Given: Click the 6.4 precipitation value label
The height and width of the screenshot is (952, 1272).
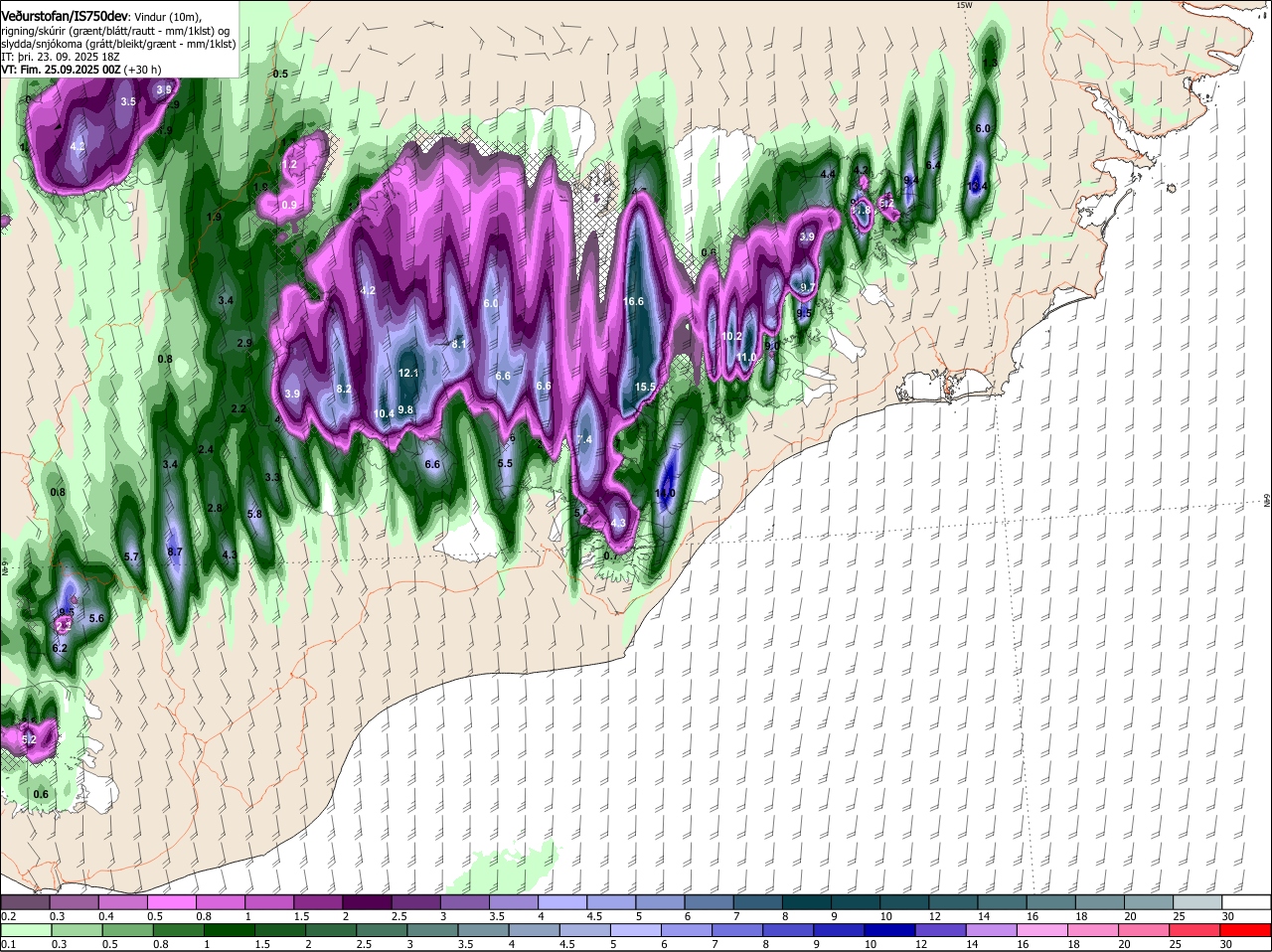Looking at the screenshot, I should point(933,165).
